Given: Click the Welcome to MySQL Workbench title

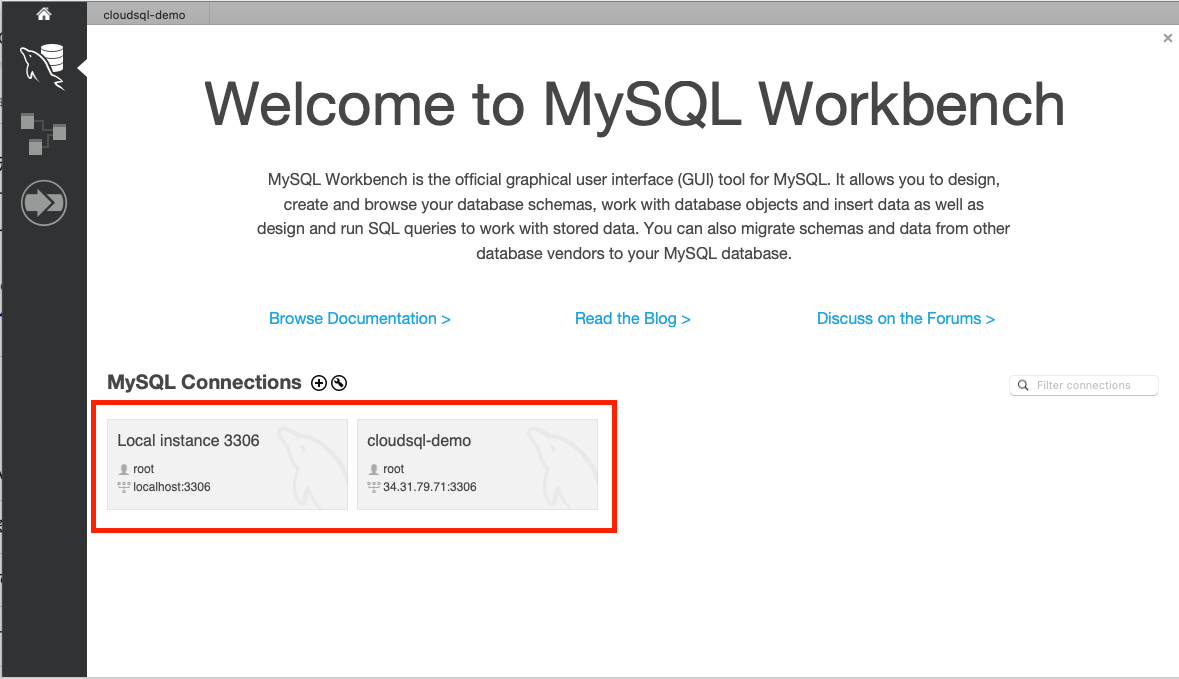Looking at the screenshot, I should click(634, 105).
